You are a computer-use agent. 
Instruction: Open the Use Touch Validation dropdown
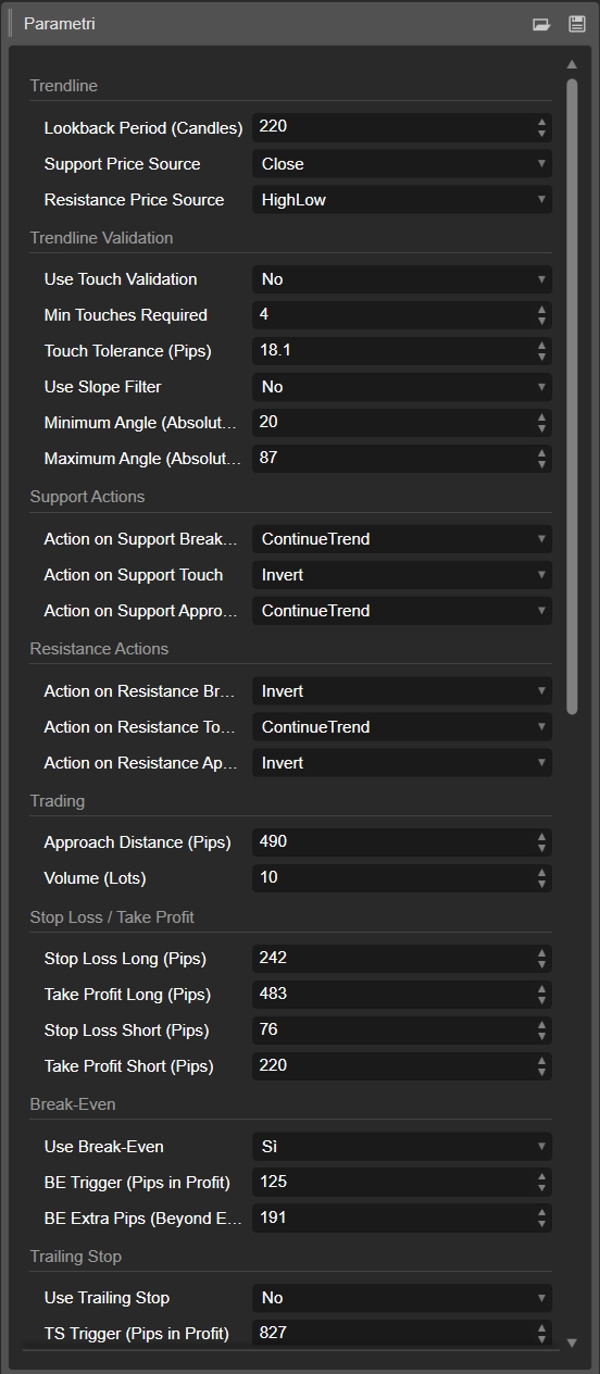pos(401,279)
